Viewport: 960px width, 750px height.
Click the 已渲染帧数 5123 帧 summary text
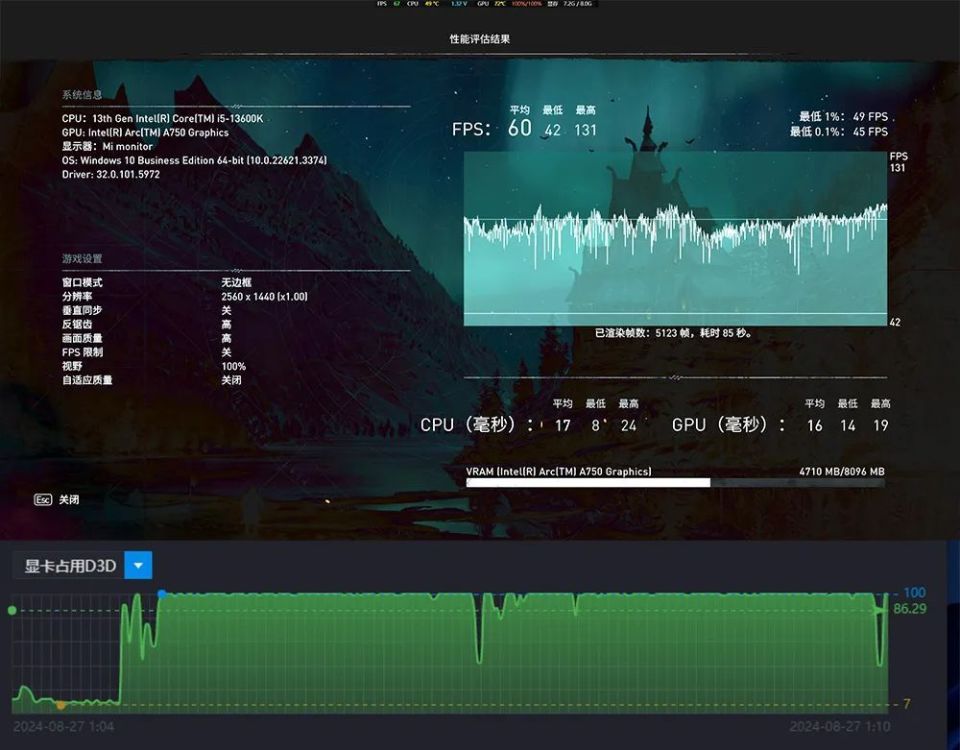674,333
